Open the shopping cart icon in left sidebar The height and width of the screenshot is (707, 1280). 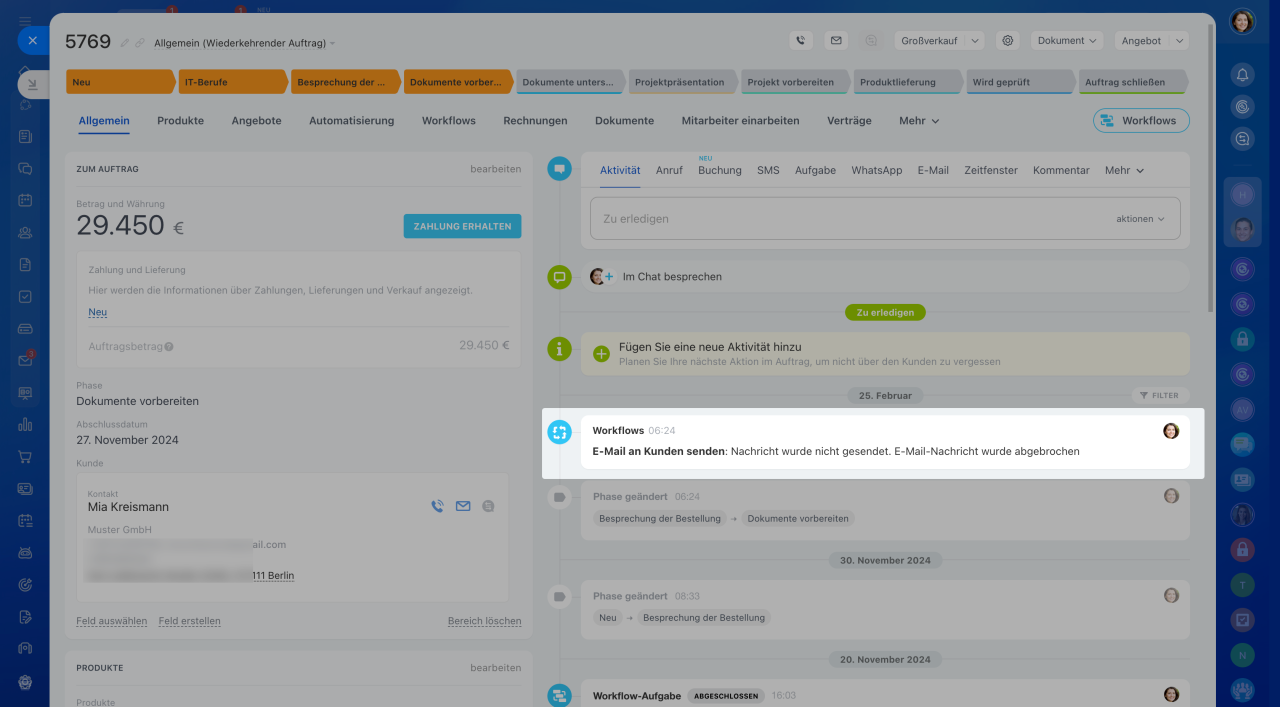[x=25, y=457]
